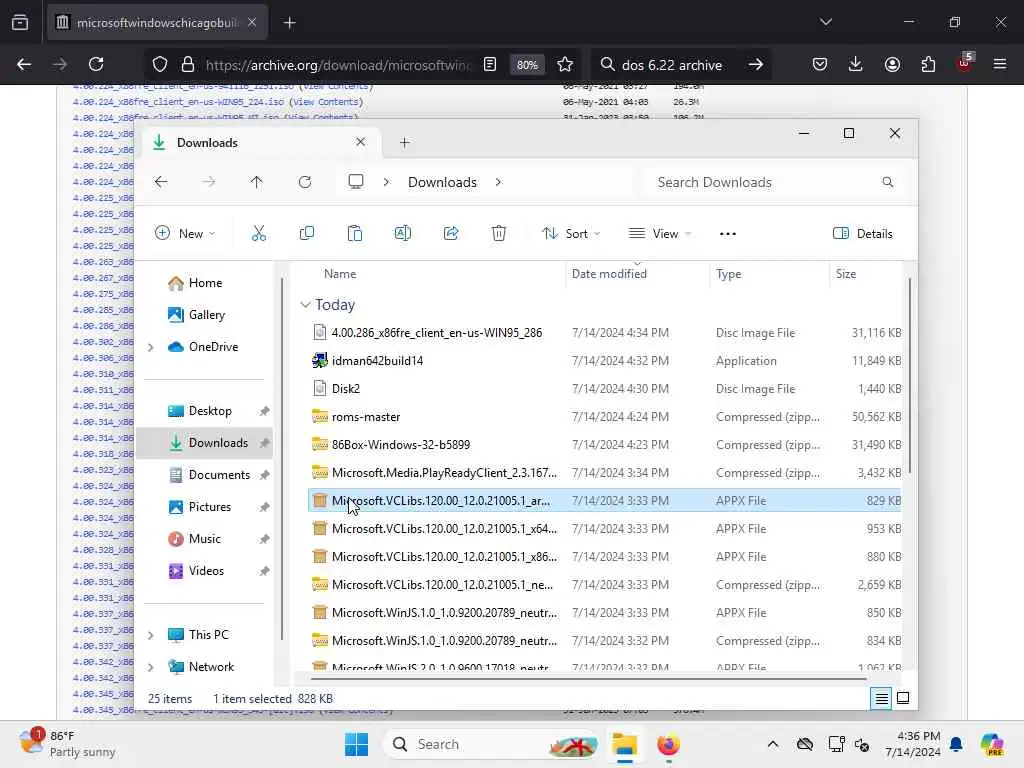This screenshot has width=1024, height=768.
Task: Open Documents in navigation pane
Action: (x=209, y=475)
